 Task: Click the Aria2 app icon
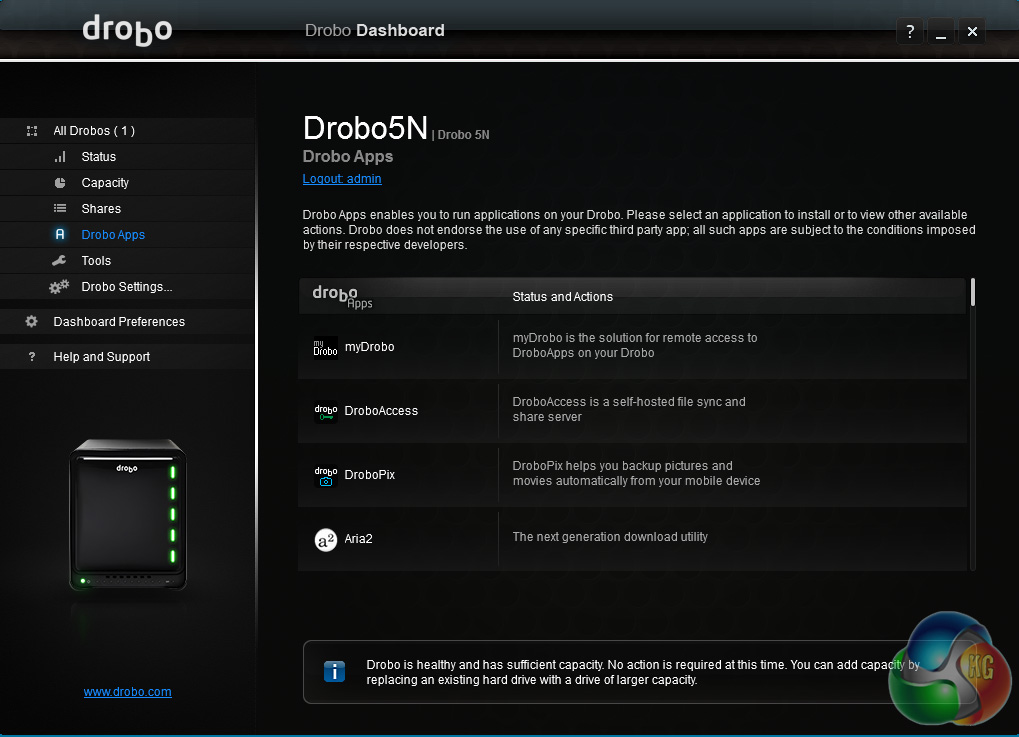tap(326, 539)
